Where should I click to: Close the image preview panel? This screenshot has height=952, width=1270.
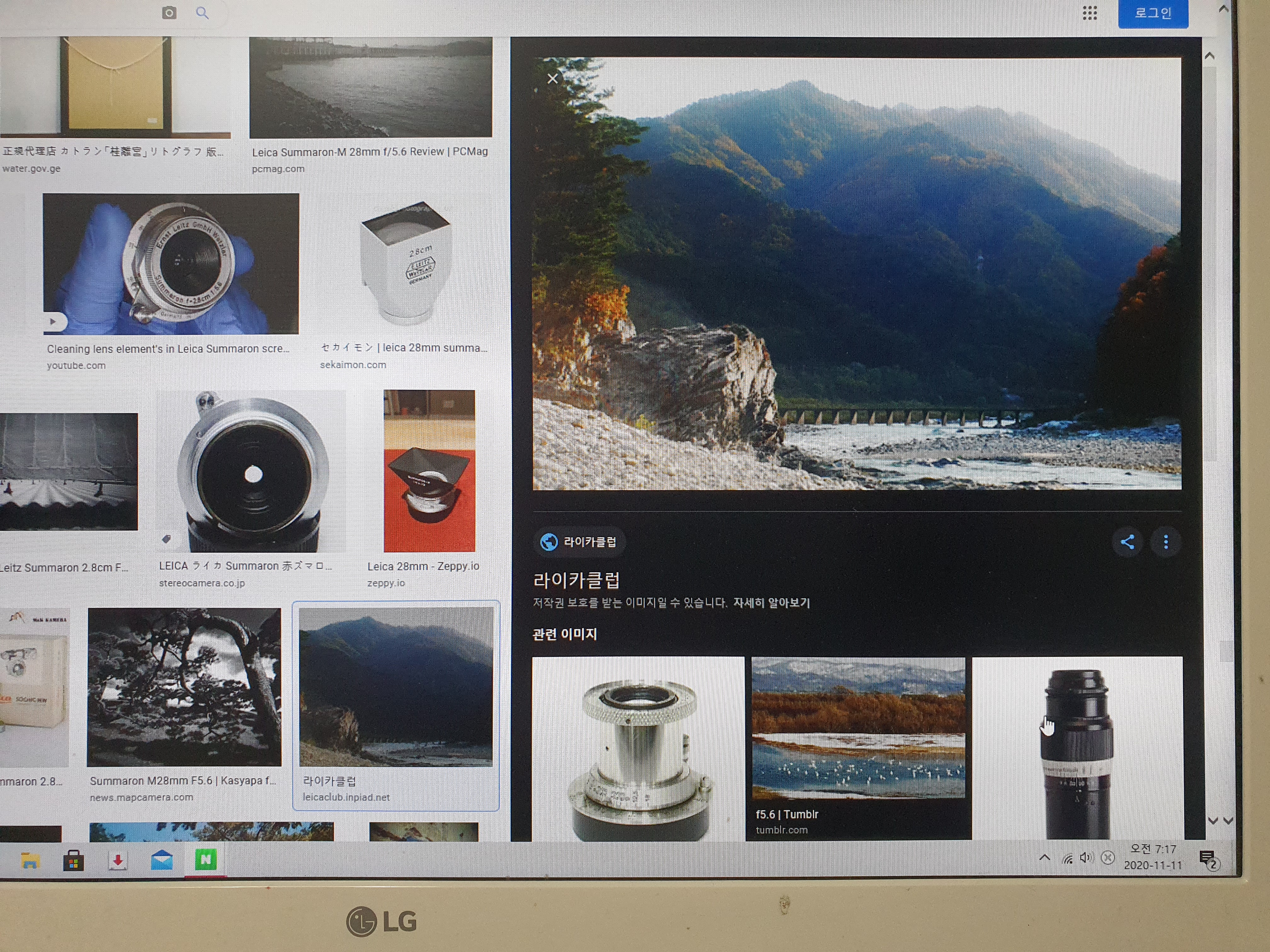[x=552, y=79]
